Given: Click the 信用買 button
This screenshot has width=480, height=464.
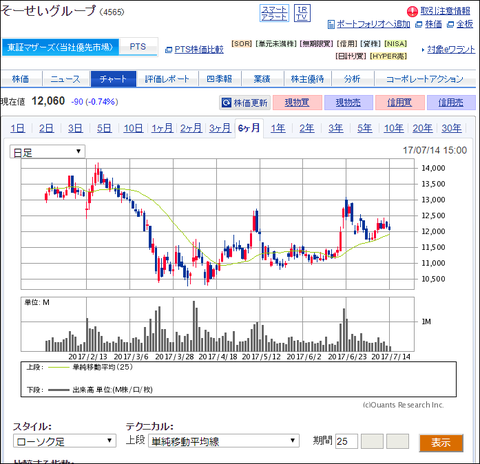Looking at the screenshot, I should click(400, 103).
